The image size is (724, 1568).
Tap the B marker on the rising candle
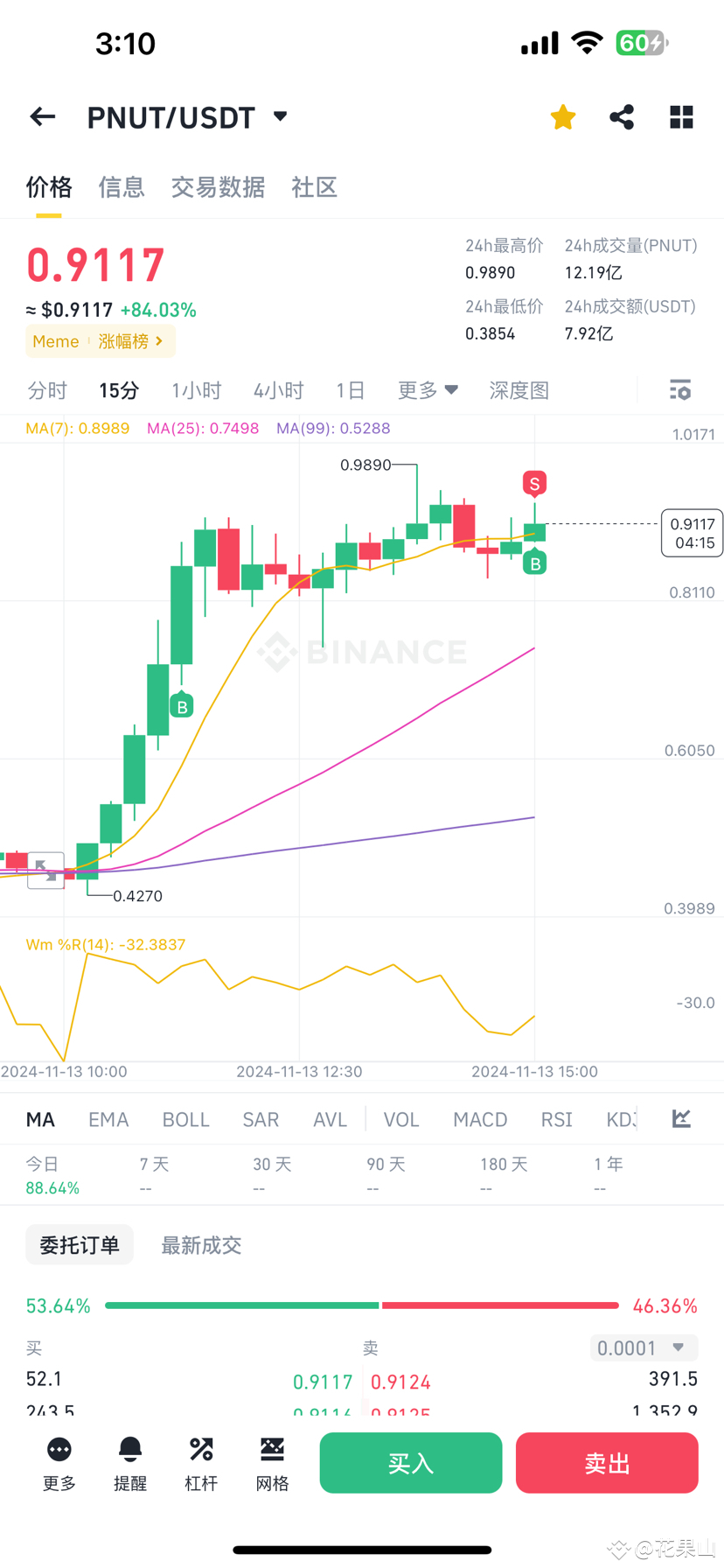(x=182, y=705)
